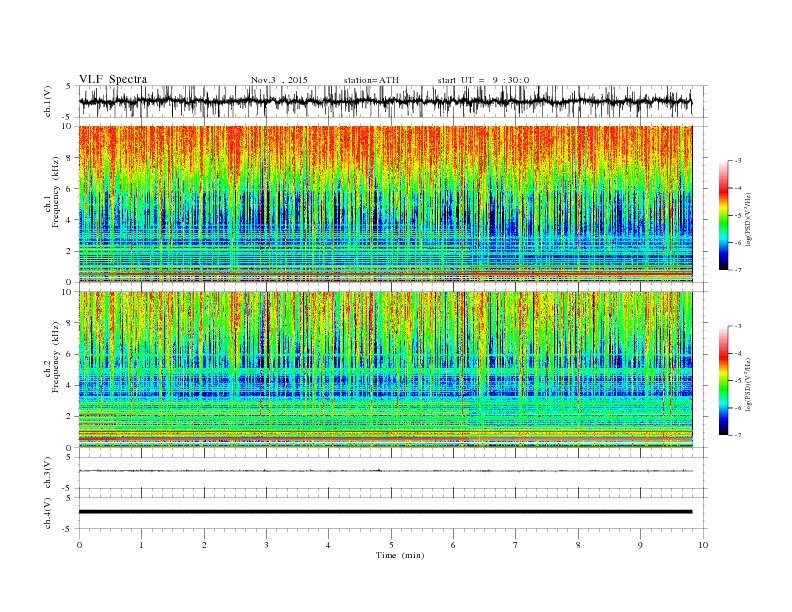Click the time axis tick label "8"

[578, 545]
